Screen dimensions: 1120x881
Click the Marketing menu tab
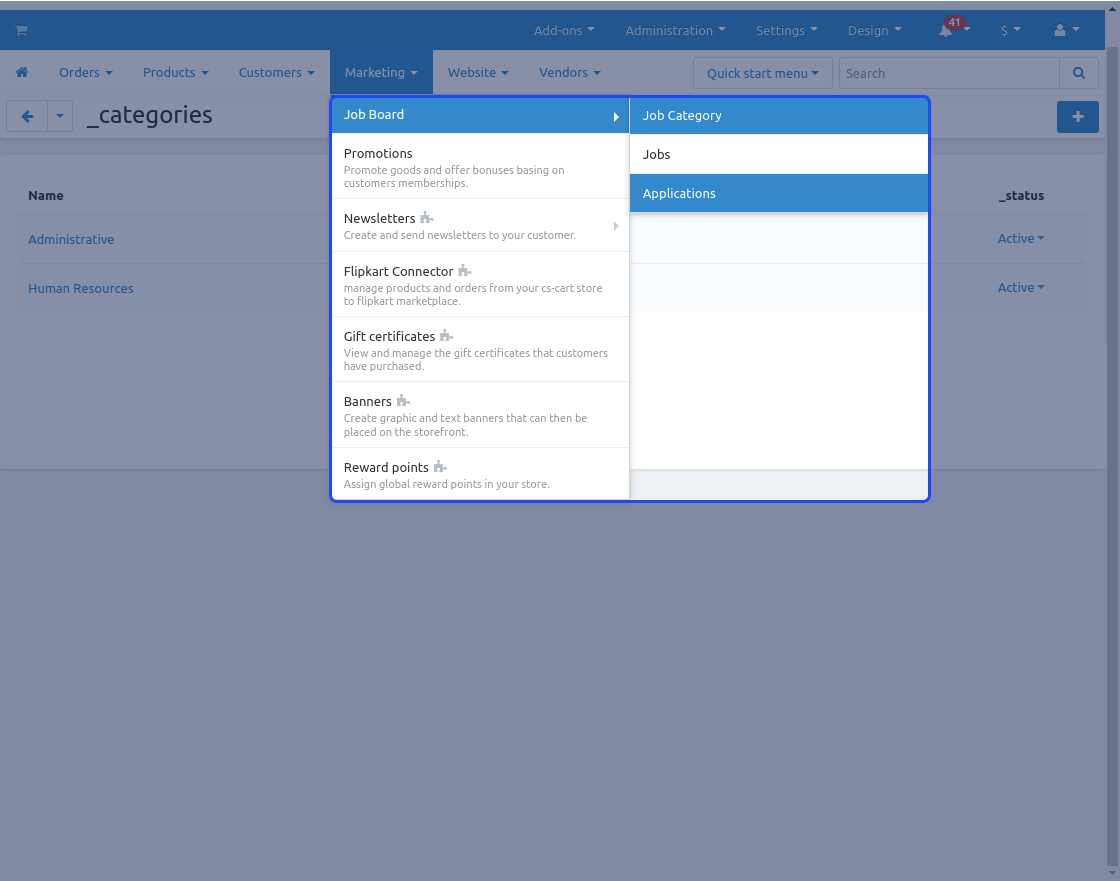pyautogui.click(x=381, y=72)
